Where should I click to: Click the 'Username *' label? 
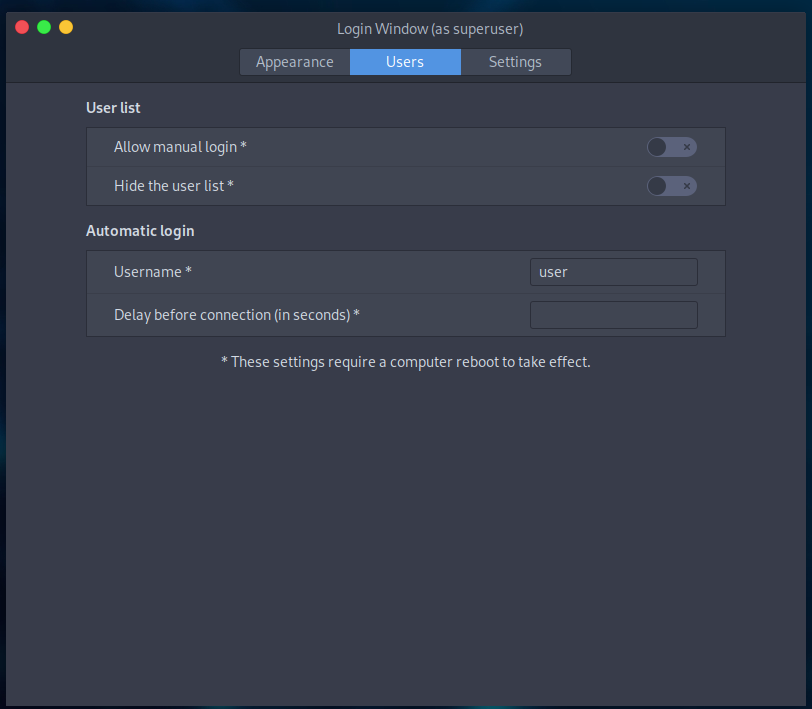pyautogui.click(x=152, y=272)
